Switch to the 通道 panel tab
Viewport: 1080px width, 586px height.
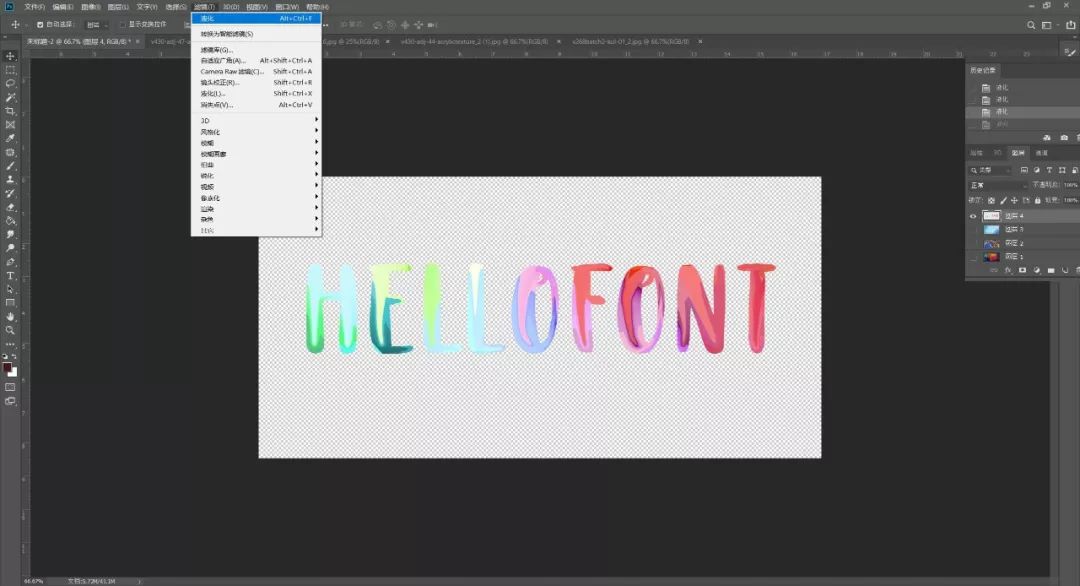click(1041, 153)
